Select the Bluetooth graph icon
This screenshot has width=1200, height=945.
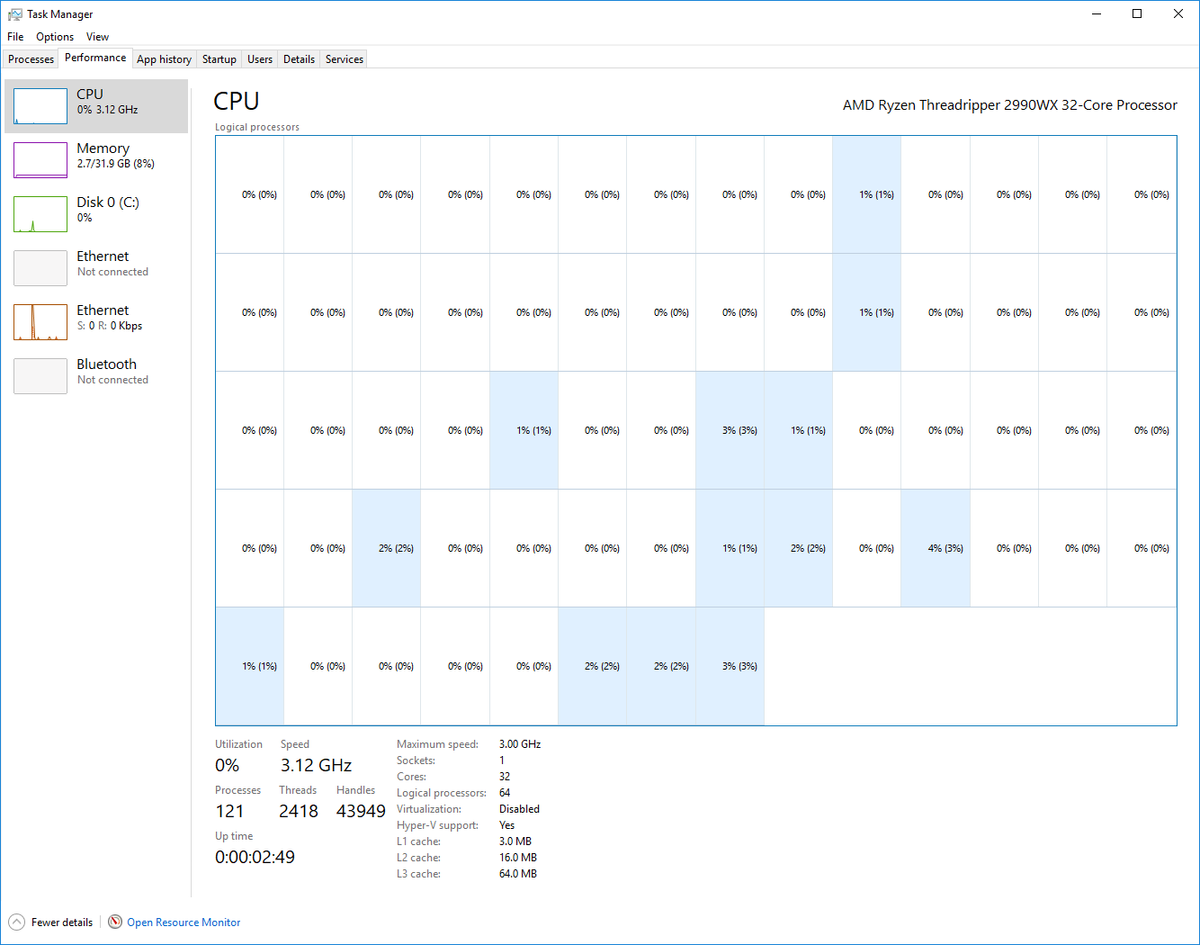point(40,375)
